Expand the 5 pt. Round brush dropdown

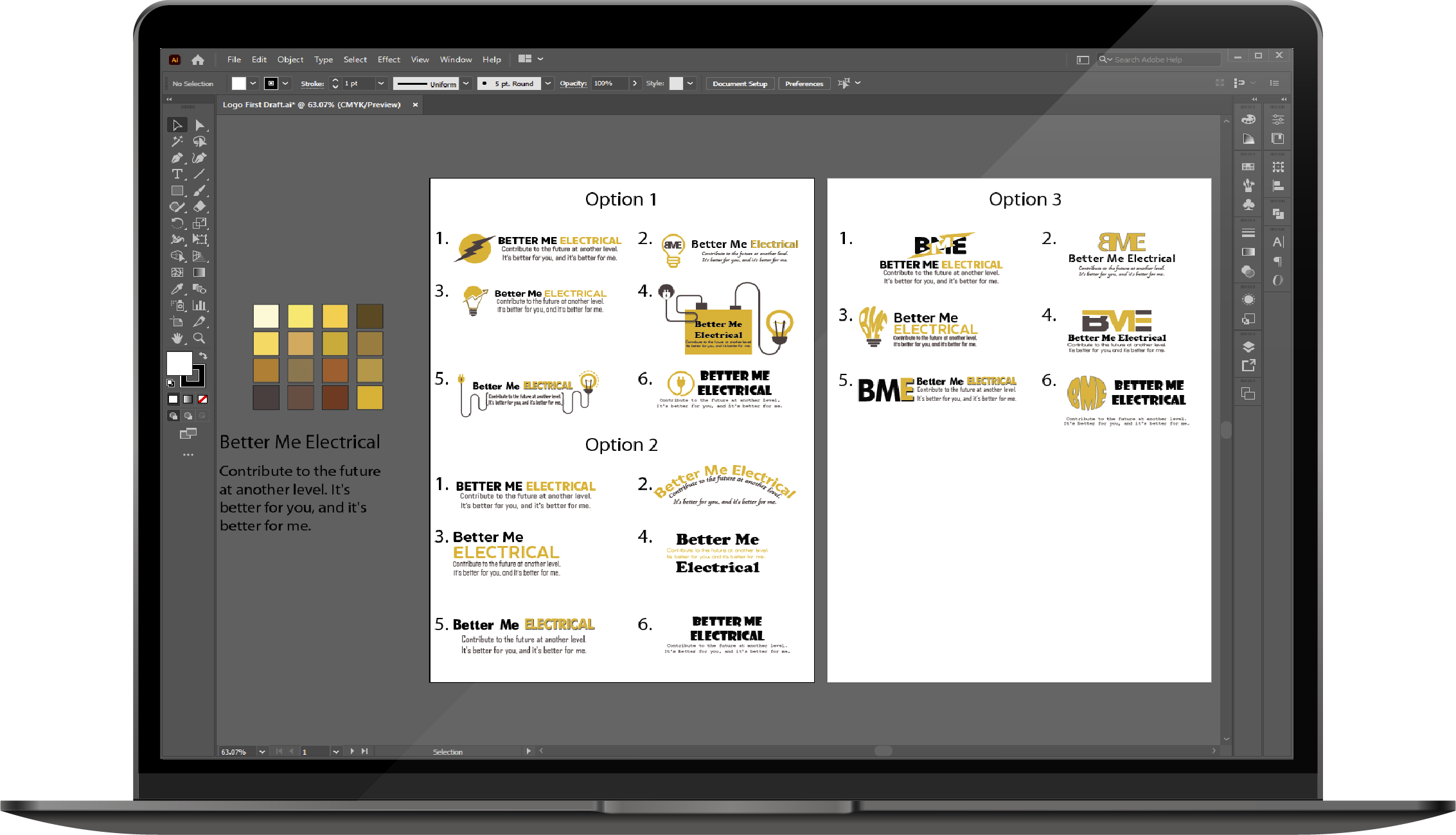[548, 83]
